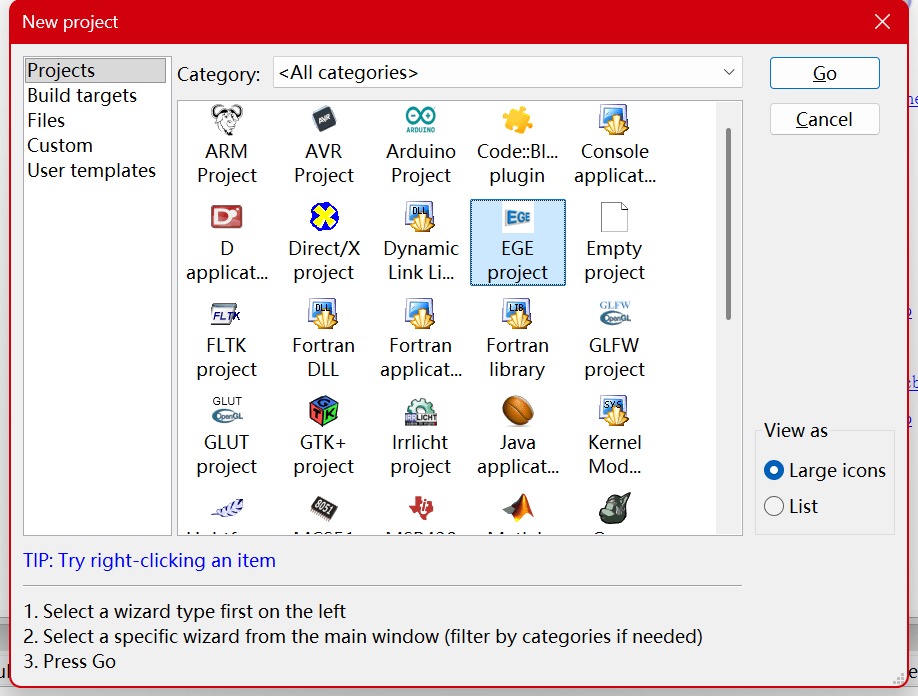Select the Code::Blocks plugin puzzle icon
Viewport: 918px width, 696px height.
[x=517, y=122]
